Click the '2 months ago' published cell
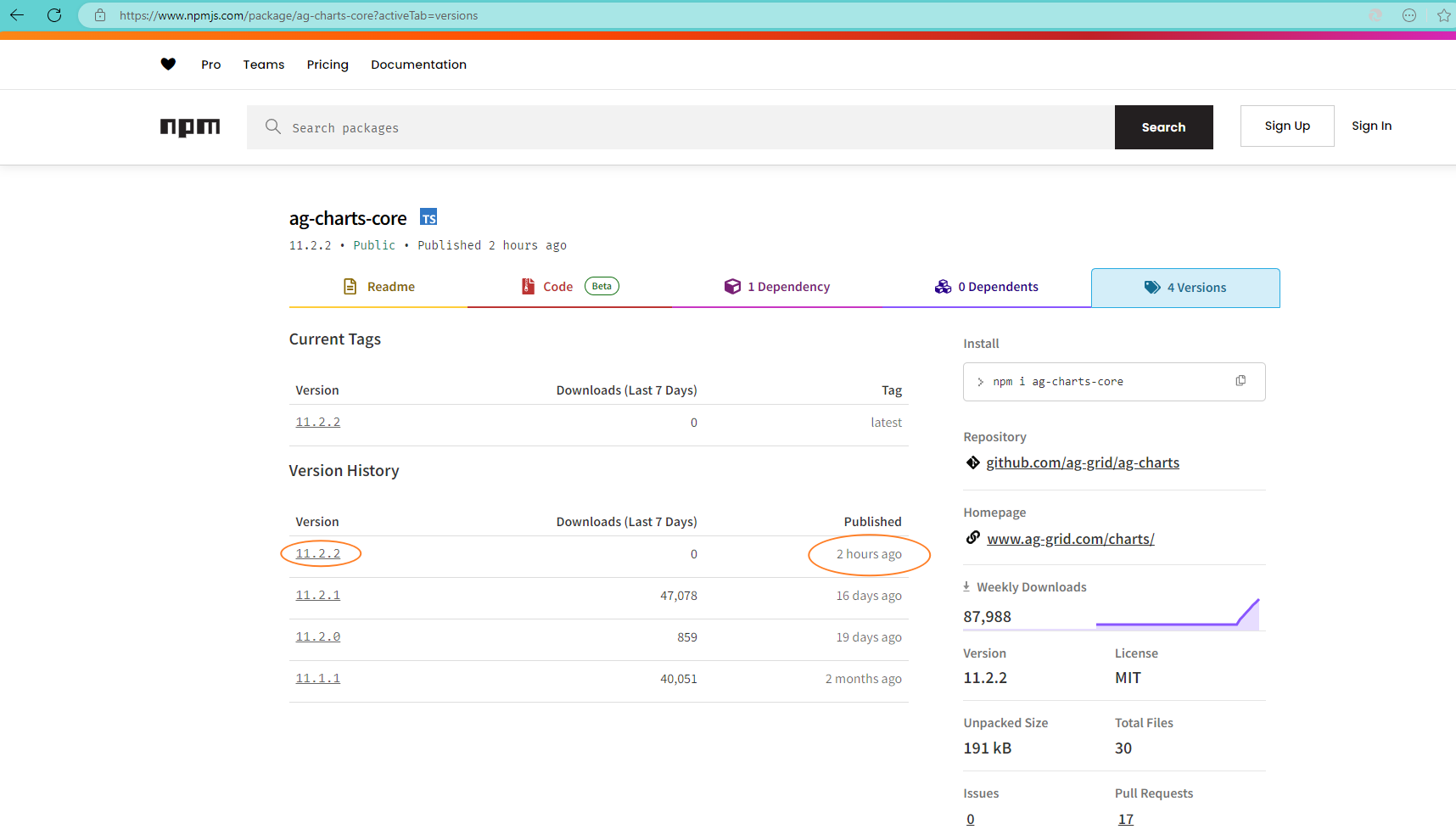The height and width of the screenshot is (835, 1456). [x=864, y=679]
